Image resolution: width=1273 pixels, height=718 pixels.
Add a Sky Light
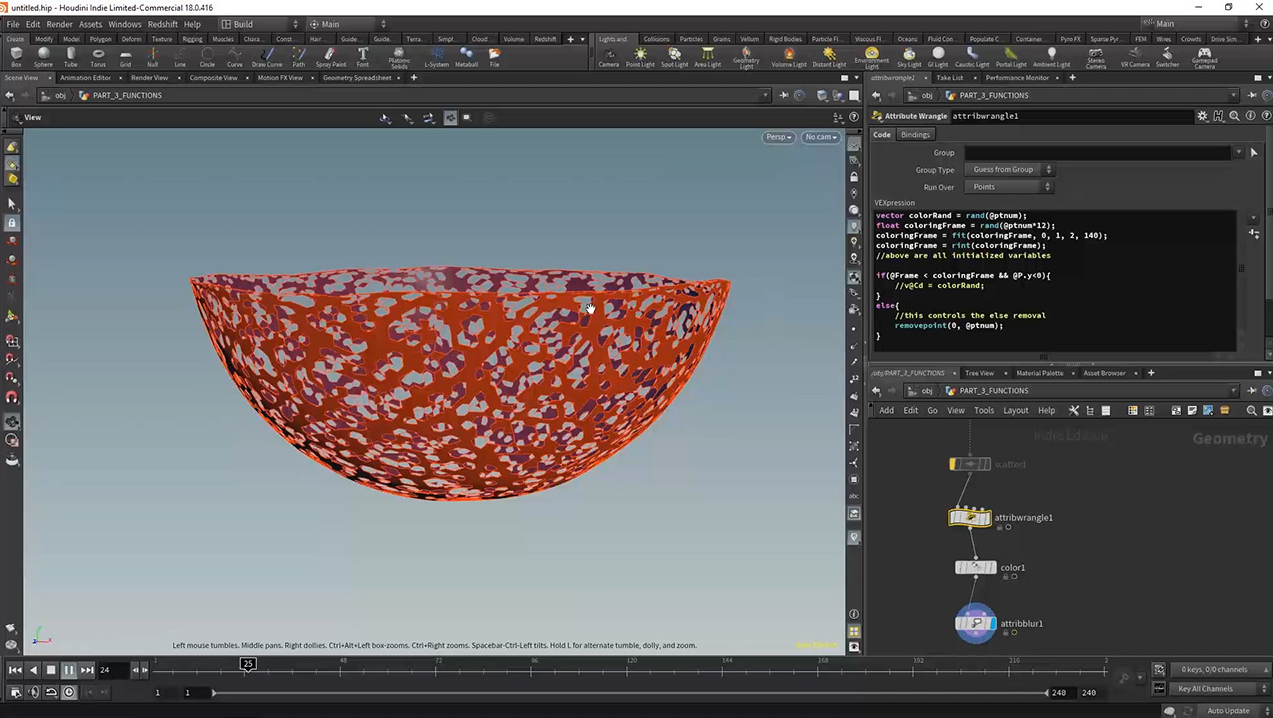[x=909, y=56]
